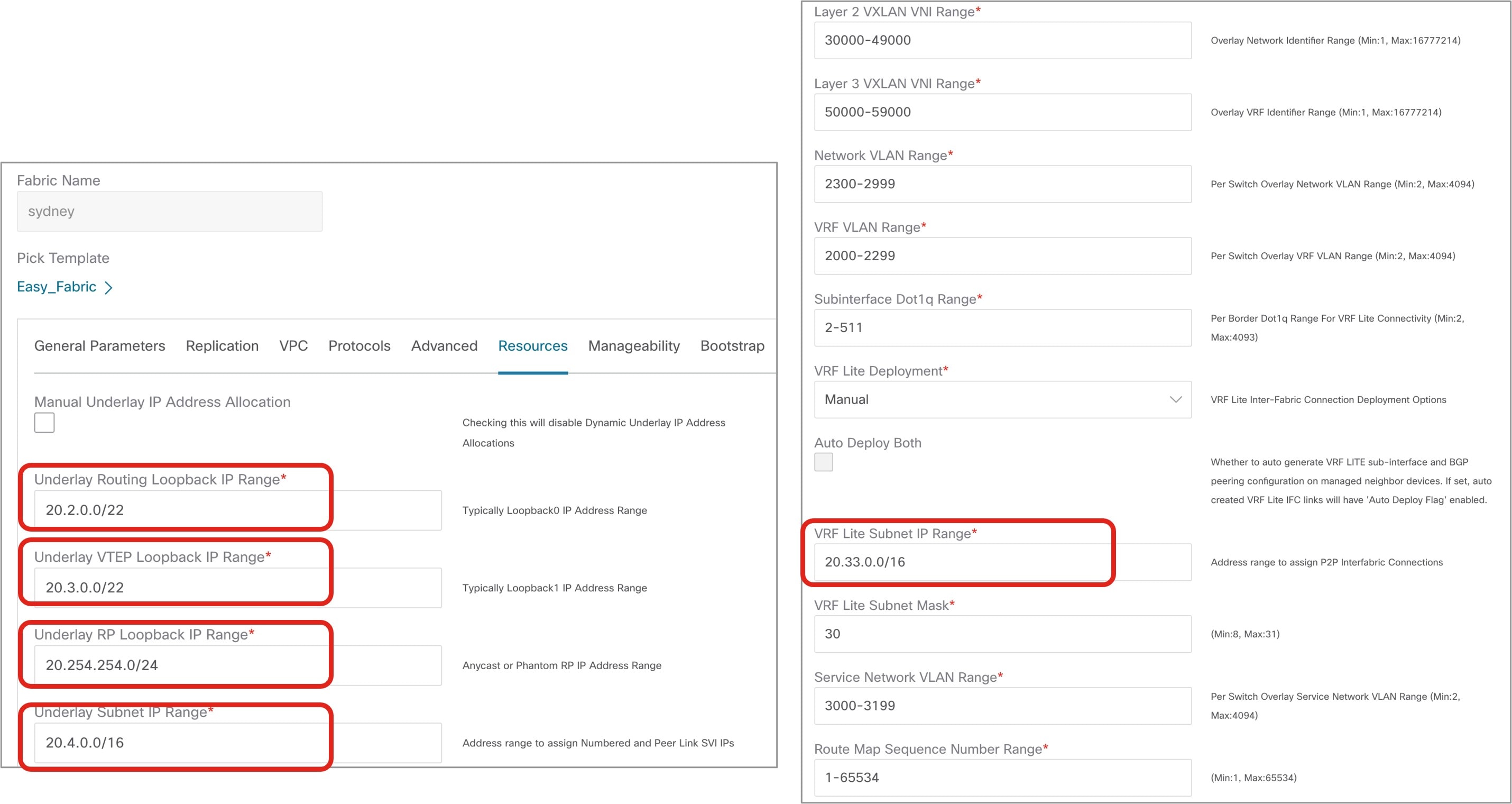Click the Easy_Fabric template link
The image size is (1512, 804).
57,287
